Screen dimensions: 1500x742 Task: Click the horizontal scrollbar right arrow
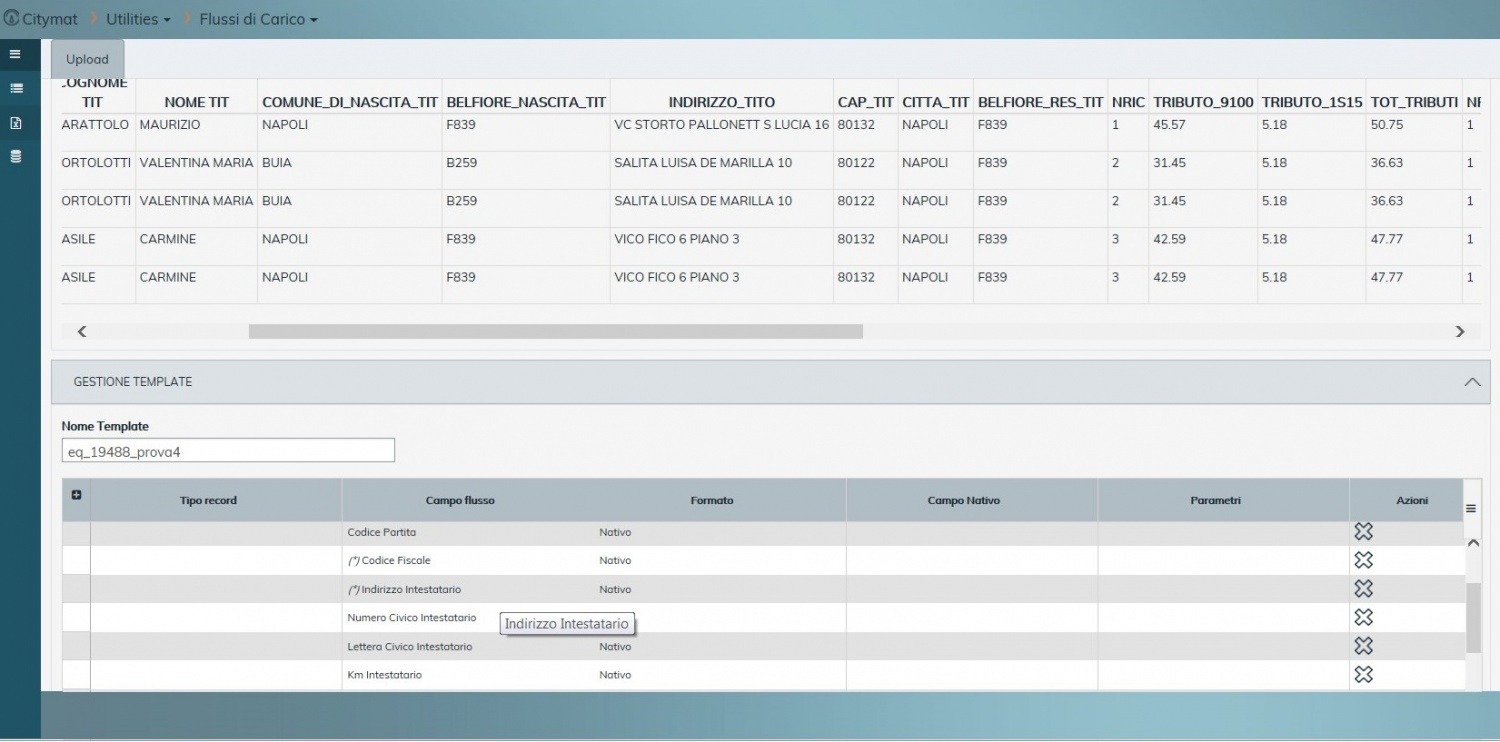(x=1459, y=332)
